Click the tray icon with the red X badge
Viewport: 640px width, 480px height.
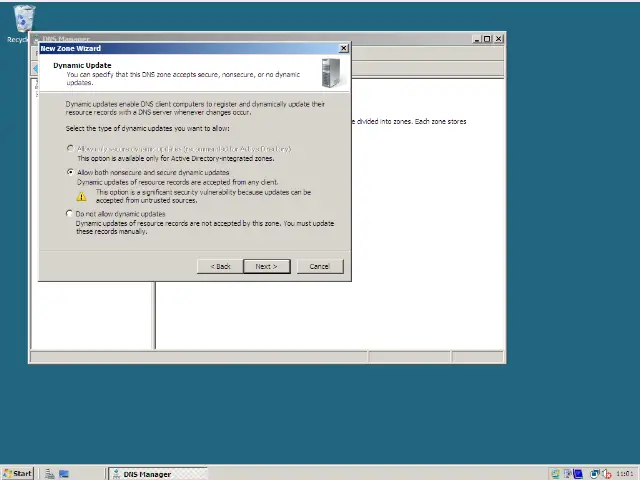point(607,474)
